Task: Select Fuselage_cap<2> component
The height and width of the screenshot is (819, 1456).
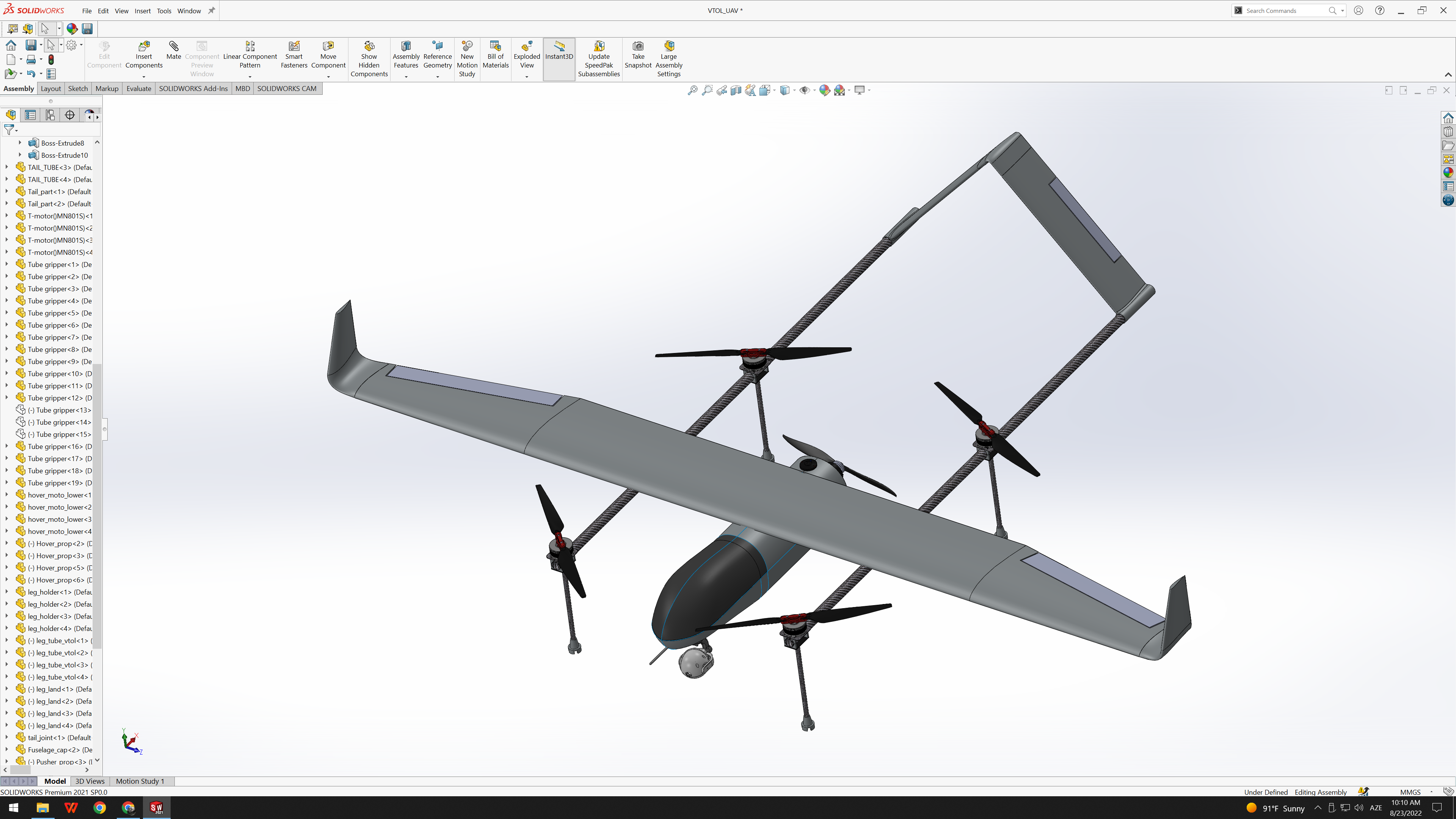Action: click(54, 750)
